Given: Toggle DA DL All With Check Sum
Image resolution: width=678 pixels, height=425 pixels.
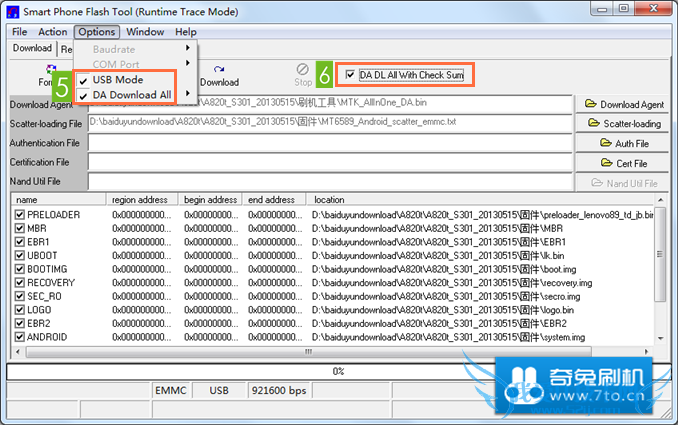Looking at the screenshot, I should 349,75.
